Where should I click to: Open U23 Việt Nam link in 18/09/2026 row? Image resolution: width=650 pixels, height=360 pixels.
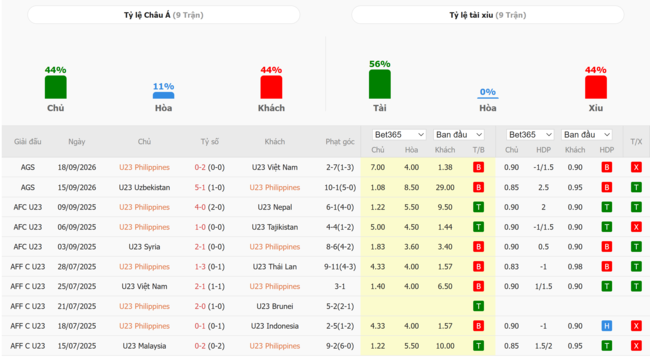pos(275,167)
